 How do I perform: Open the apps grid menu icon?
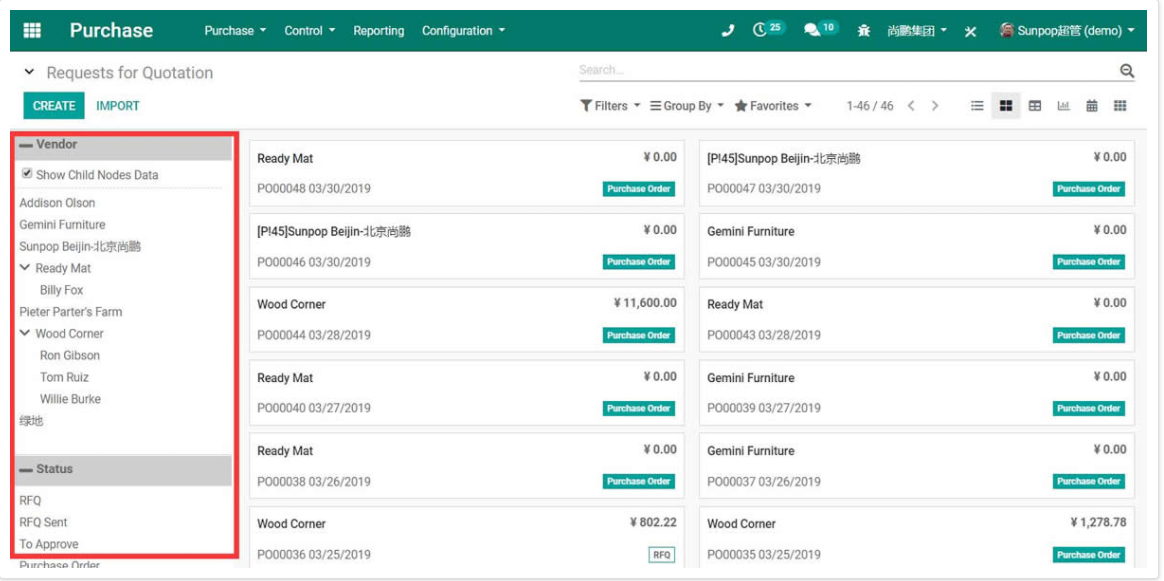pos(32,30)
